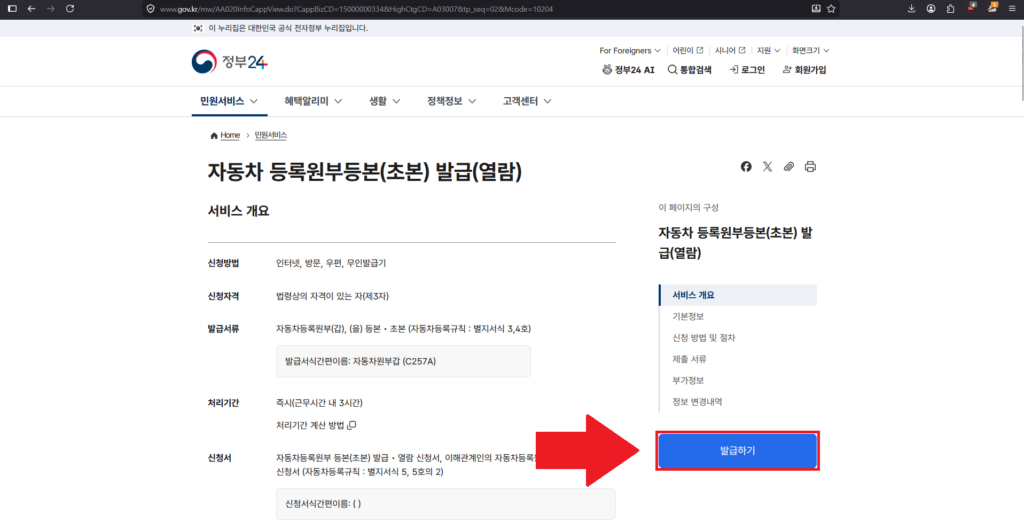Click 이 페이지의 구성 sidebar label

pos(688,208)
